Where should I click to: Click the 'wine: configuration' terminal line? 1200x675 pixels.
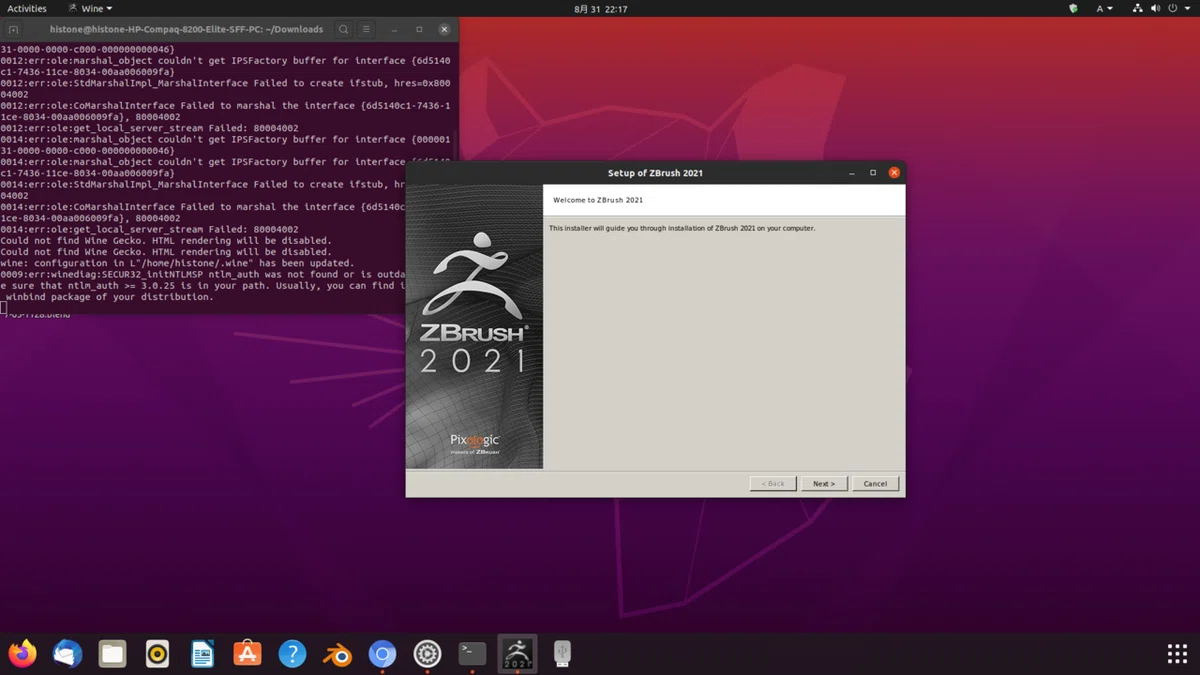click(177, 263)
